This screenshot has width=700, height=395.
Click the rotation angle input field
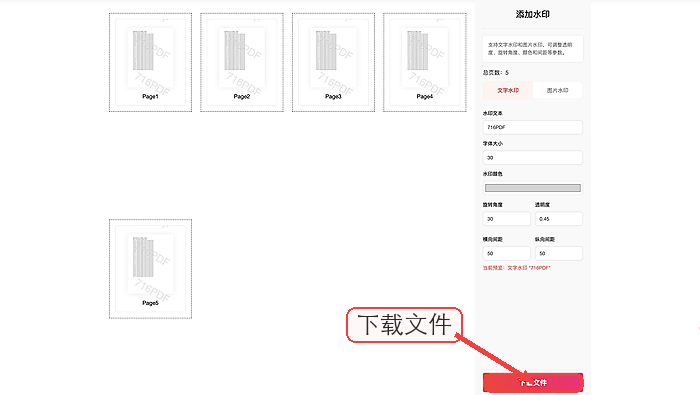point(507,219)
